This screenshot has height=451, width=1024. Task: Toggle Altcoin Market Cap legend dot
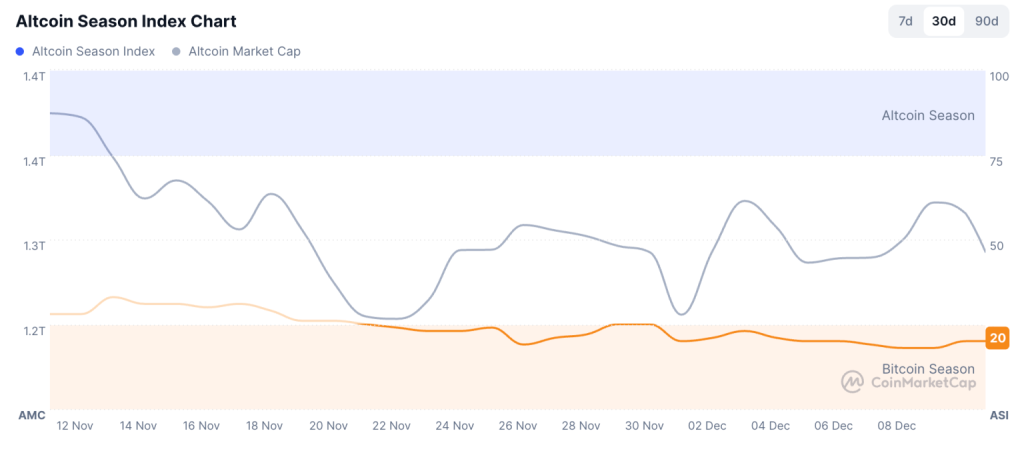(x=176, y=52)
